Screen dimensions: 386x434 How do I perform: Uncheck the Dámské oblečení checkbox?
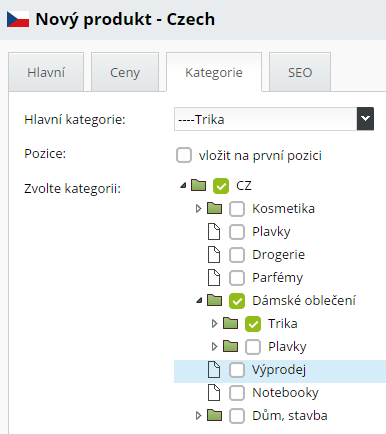pyautogui.click(x=237, y=301)
